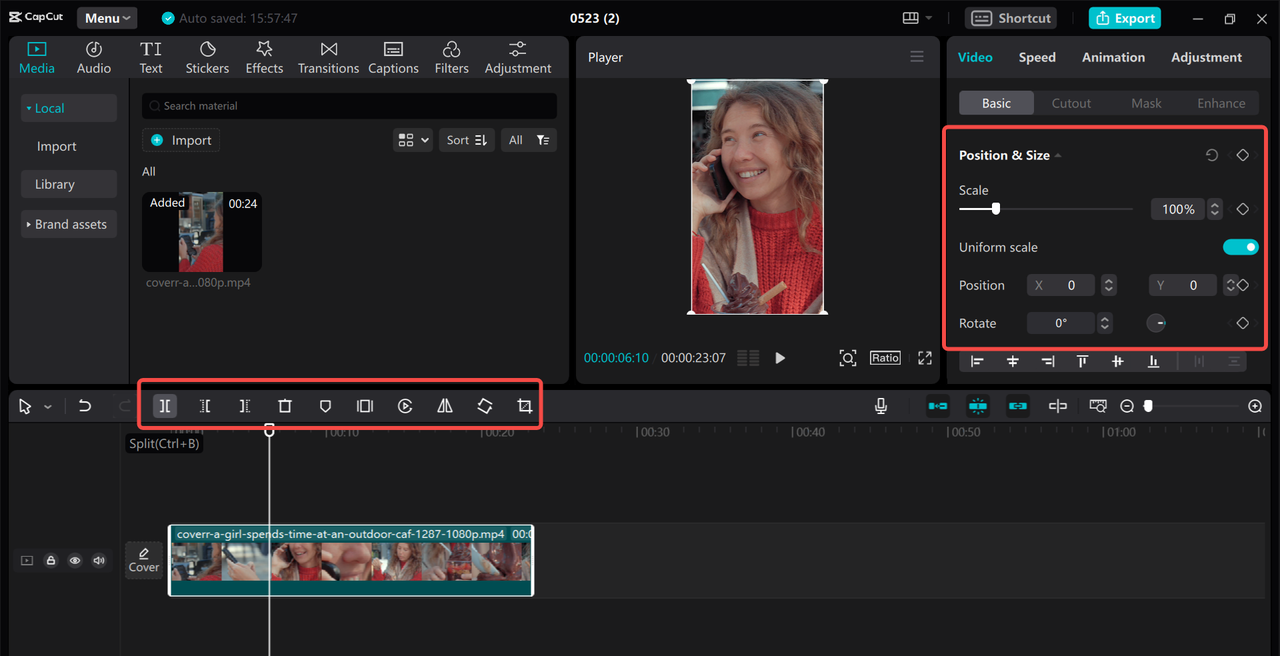Image resolution: width=1280 pixels, height=656 pixels.
Task: Click the Split tool in timeline toolbar
Action: coord(165,406)
